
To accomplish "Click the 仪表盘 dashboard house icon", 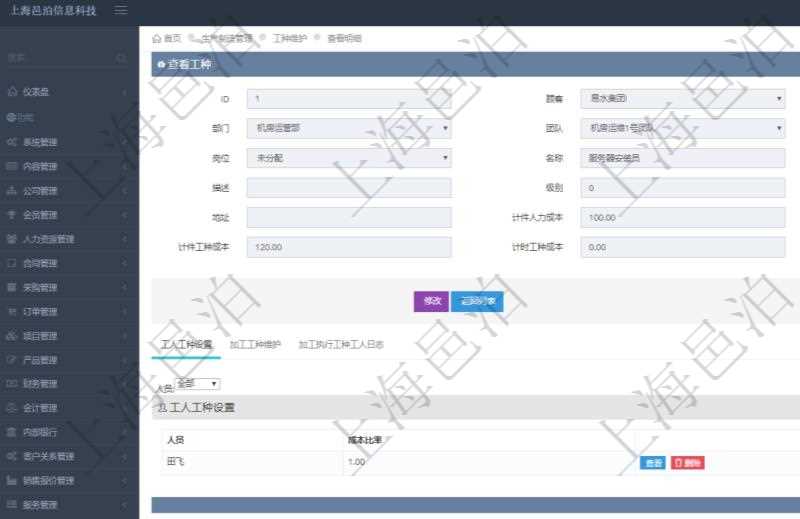I will coord(12,91).
